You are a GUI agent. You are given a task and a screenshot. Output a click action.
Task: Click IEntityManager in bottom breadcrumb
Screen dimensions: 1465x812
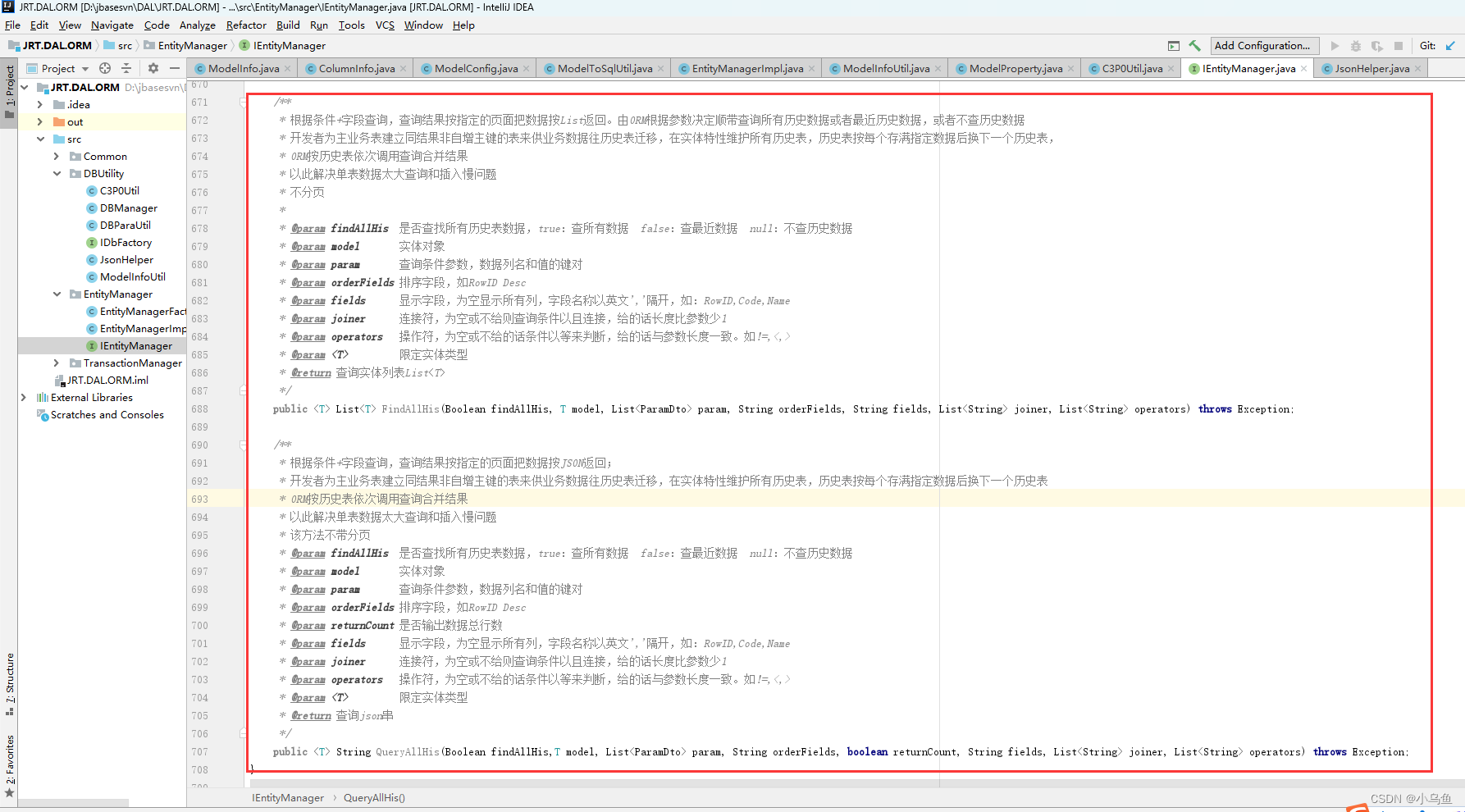(288, 798)
